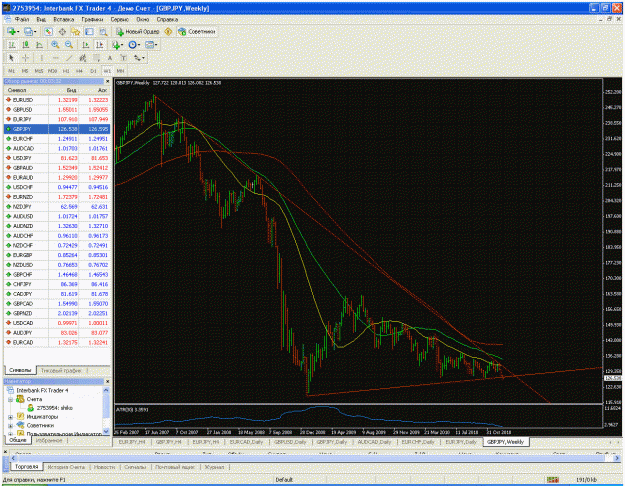Image resolution: width=625 pixels, height=486 pixels.
Task: Open MetaEditor yellow diamond icon
Action: (168, 31)
